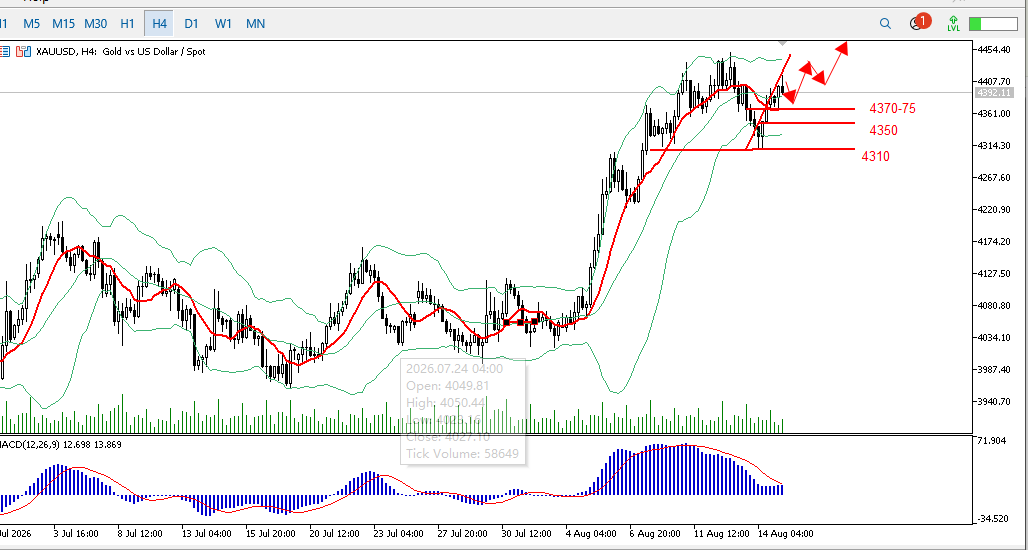This screenshot has width=1028, height=550.
Task: Click the 3 Jul 16:00 time label
Action: point(75,534)
